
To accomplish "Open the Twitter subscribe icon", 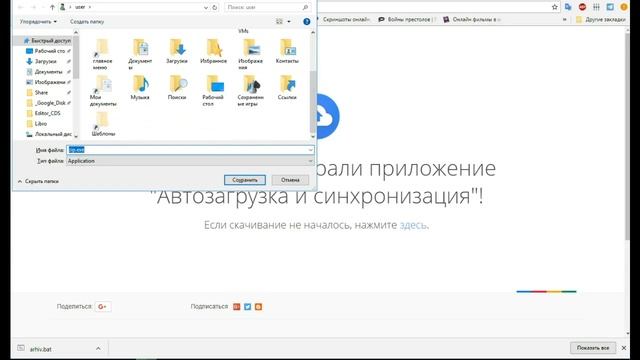I will 247,307.
